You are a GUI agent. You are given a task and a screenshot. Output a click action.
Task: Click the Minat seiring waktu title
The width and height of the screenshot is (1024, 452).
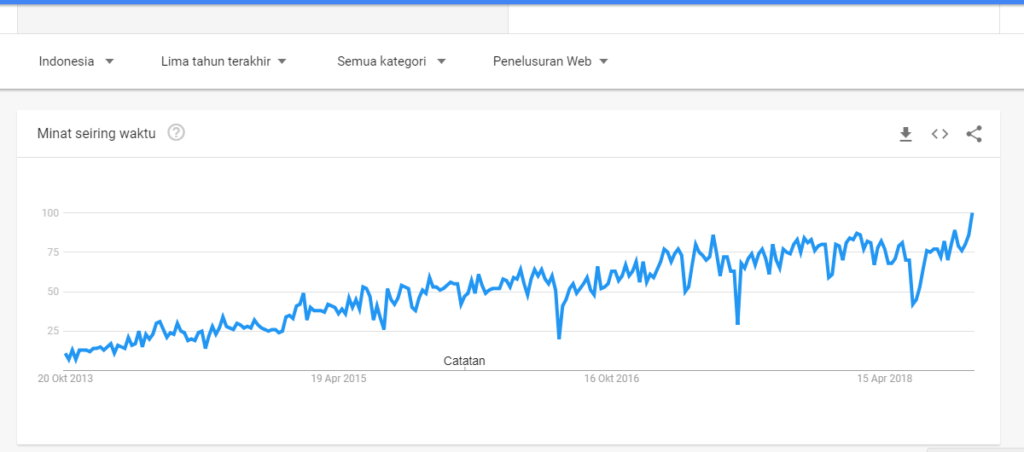(97, 133)
